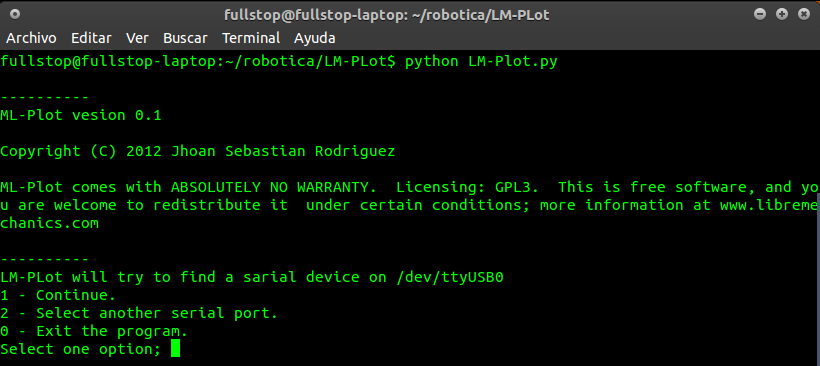Click the 'ML-Plot vesion 0.1' line
The width and height of the screenshot is (820, 366).
pyautogui.click(x=81, y=115)
